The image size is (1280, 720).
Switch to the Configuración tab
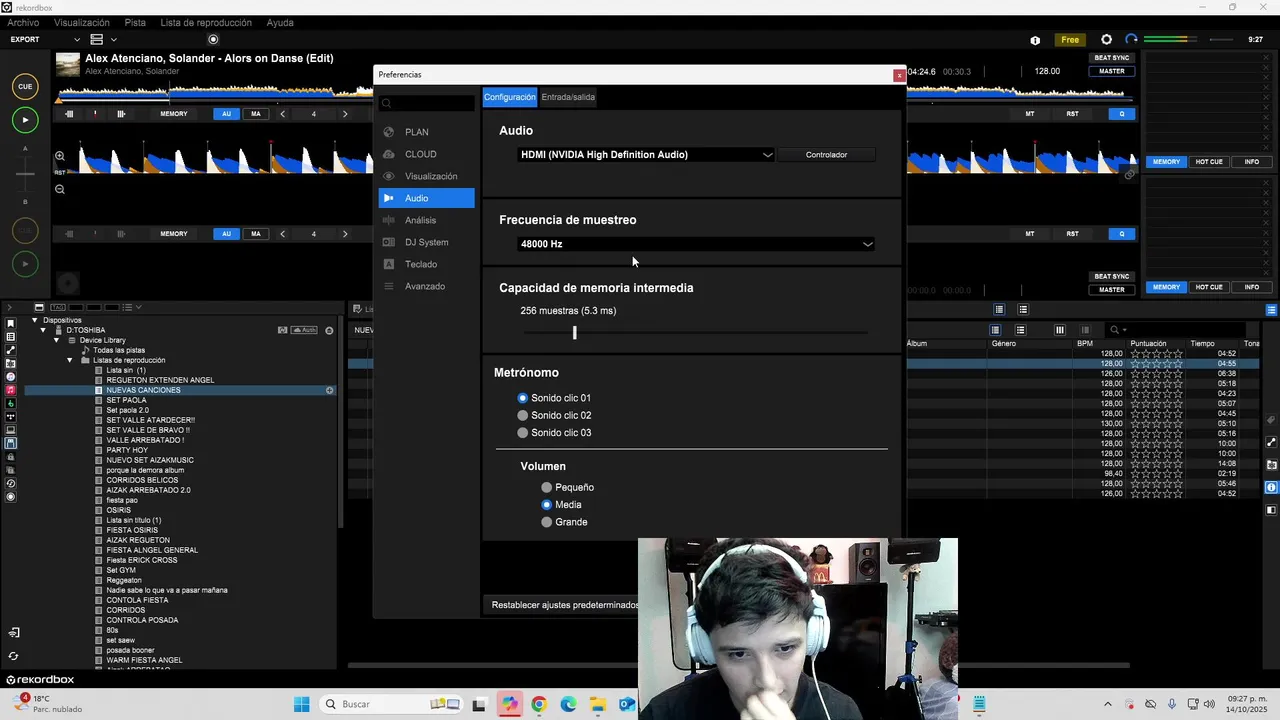coord(510,97)
